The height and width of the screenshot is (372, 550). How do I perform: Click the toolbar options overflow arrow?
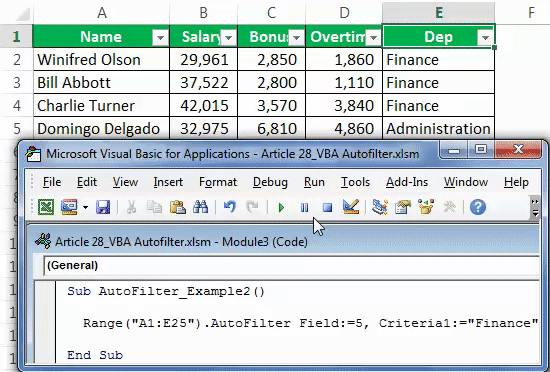(535, 208)
